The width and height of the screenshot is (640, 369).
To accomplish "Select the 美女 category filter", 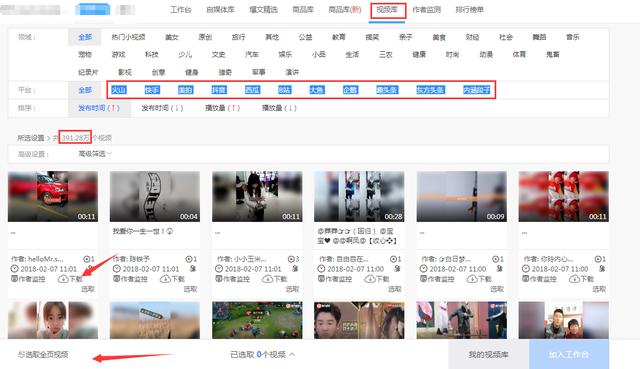I will coord(172,37).
